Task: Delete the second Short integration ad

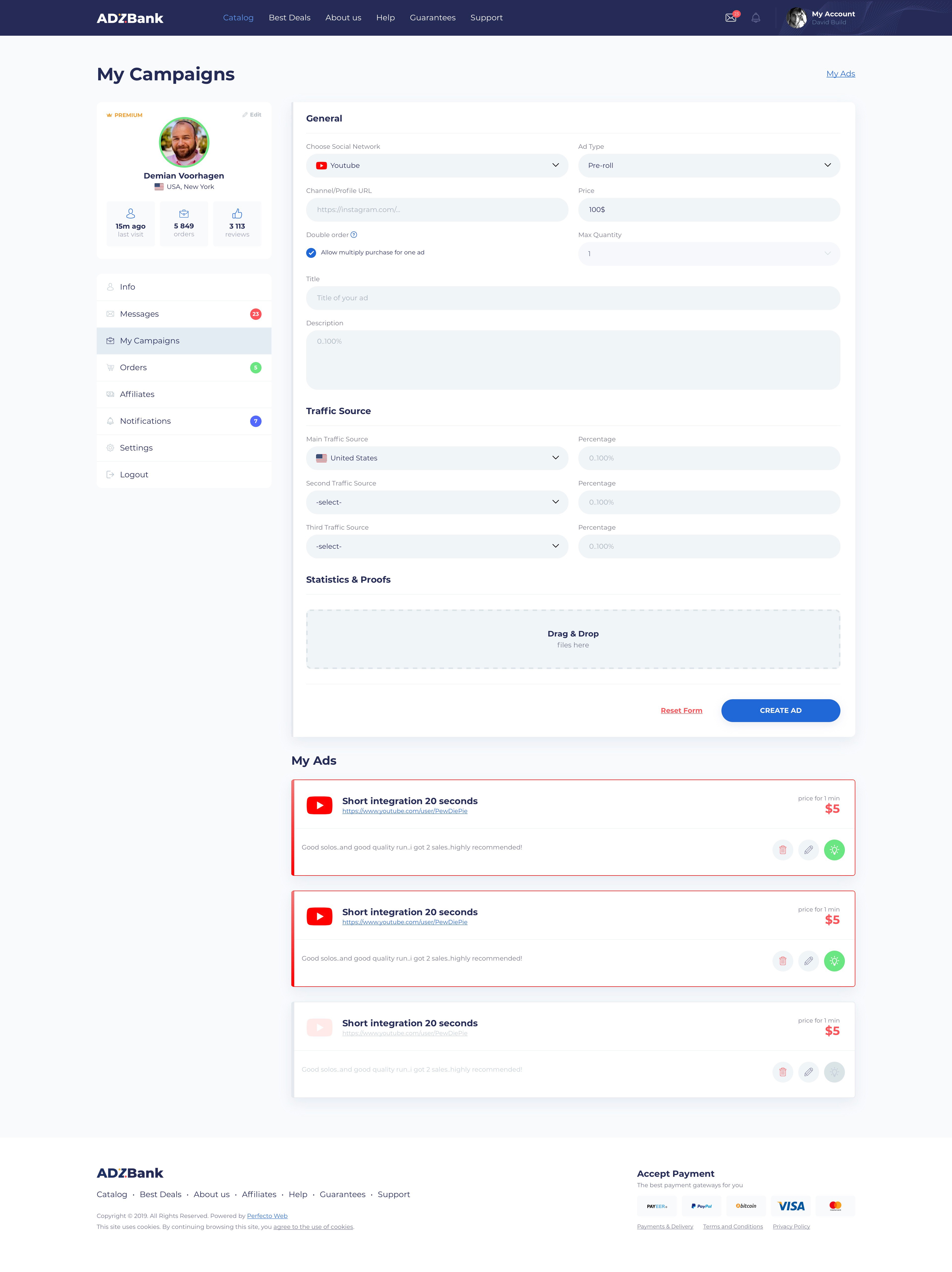Action: 782,960
